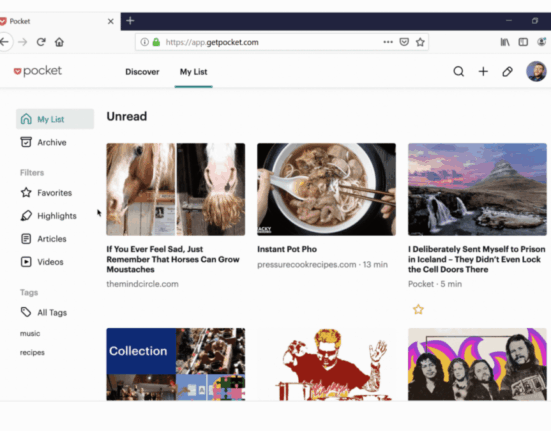Reload the page in browser

click(x=41, y=42)
